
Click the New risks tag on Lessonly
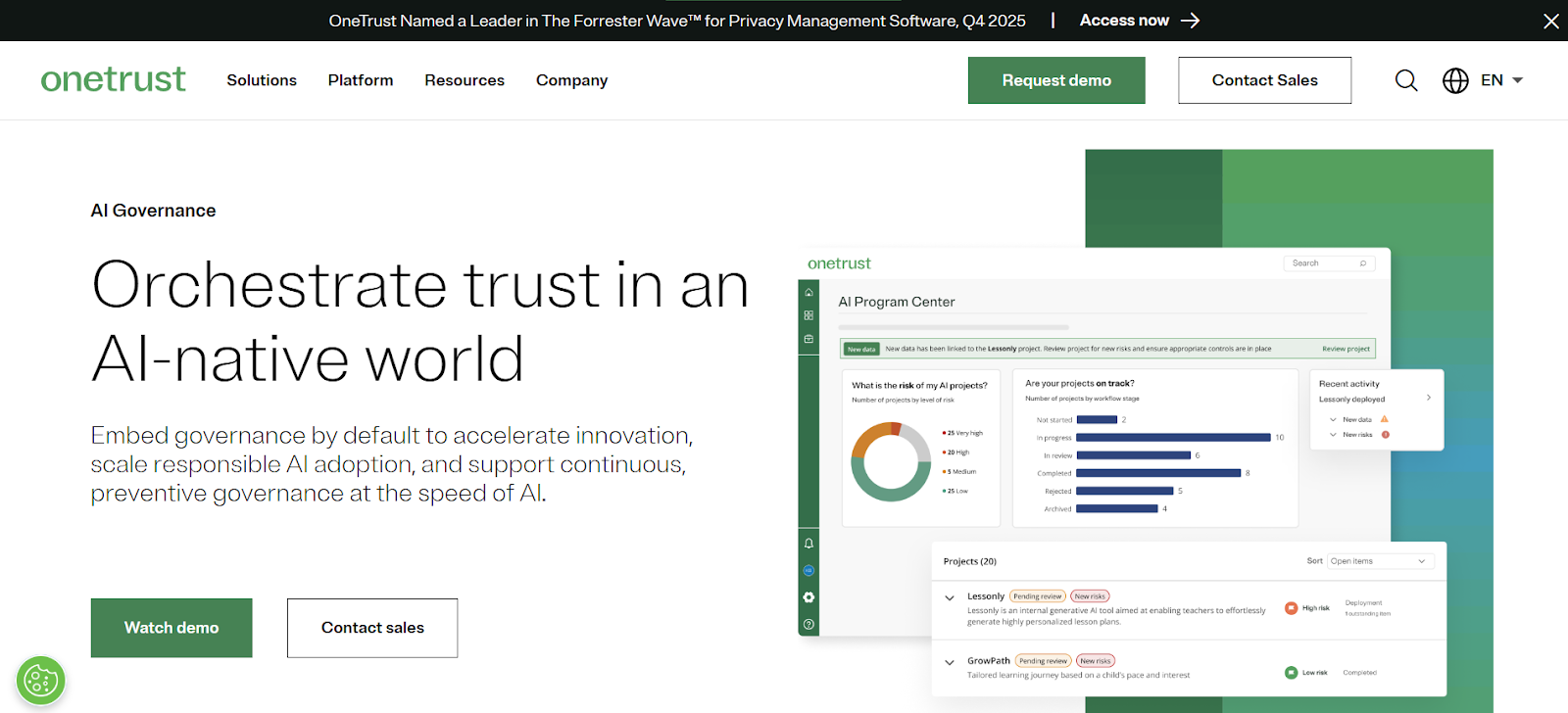tap(1090, 596)
